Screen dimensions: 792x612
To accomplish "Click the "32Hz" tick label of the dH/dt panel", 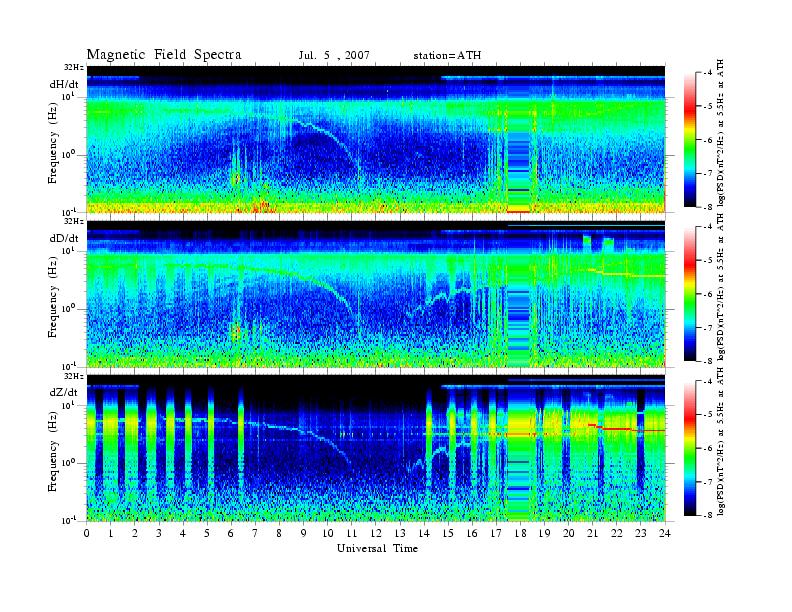I will click(74, 67).
